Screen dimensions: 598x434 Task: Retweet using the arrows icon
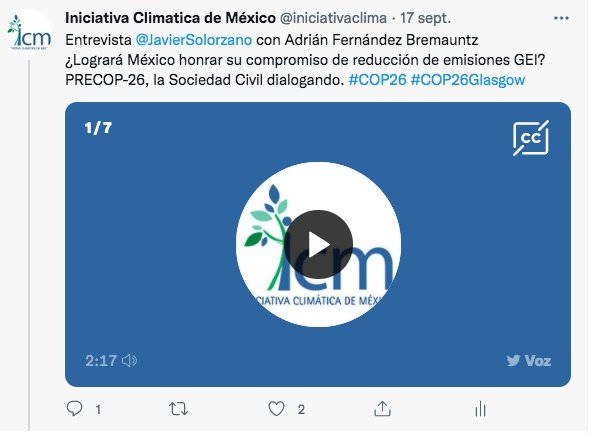click(178, 409)
